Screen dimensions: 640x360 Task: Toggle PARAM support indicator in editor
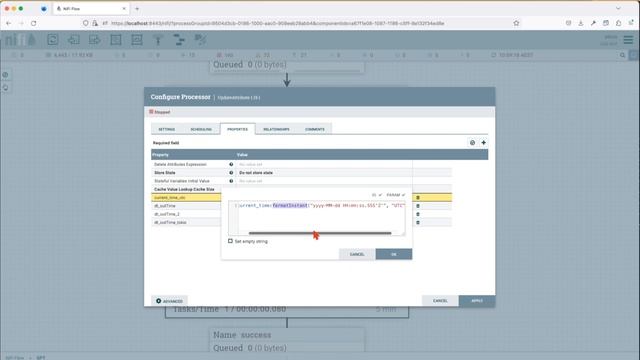click(x=396, y=195)
